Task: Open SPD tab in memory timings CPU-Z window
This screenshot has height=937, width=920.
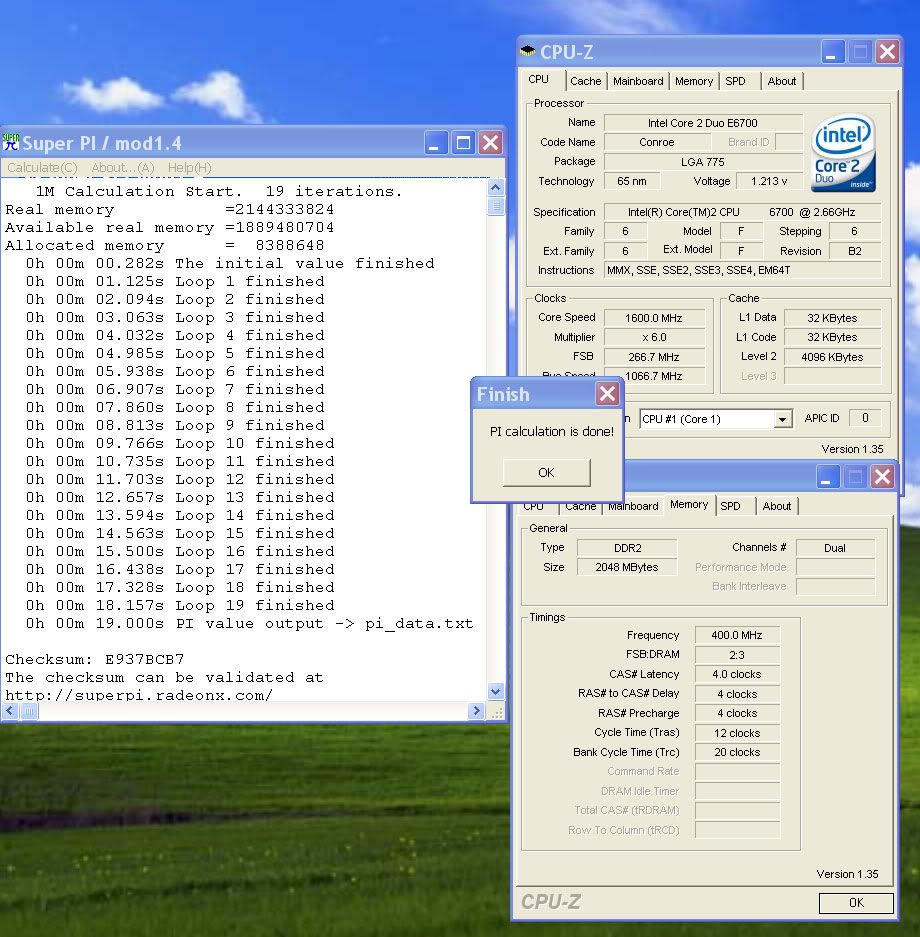Action: [731, 506]
